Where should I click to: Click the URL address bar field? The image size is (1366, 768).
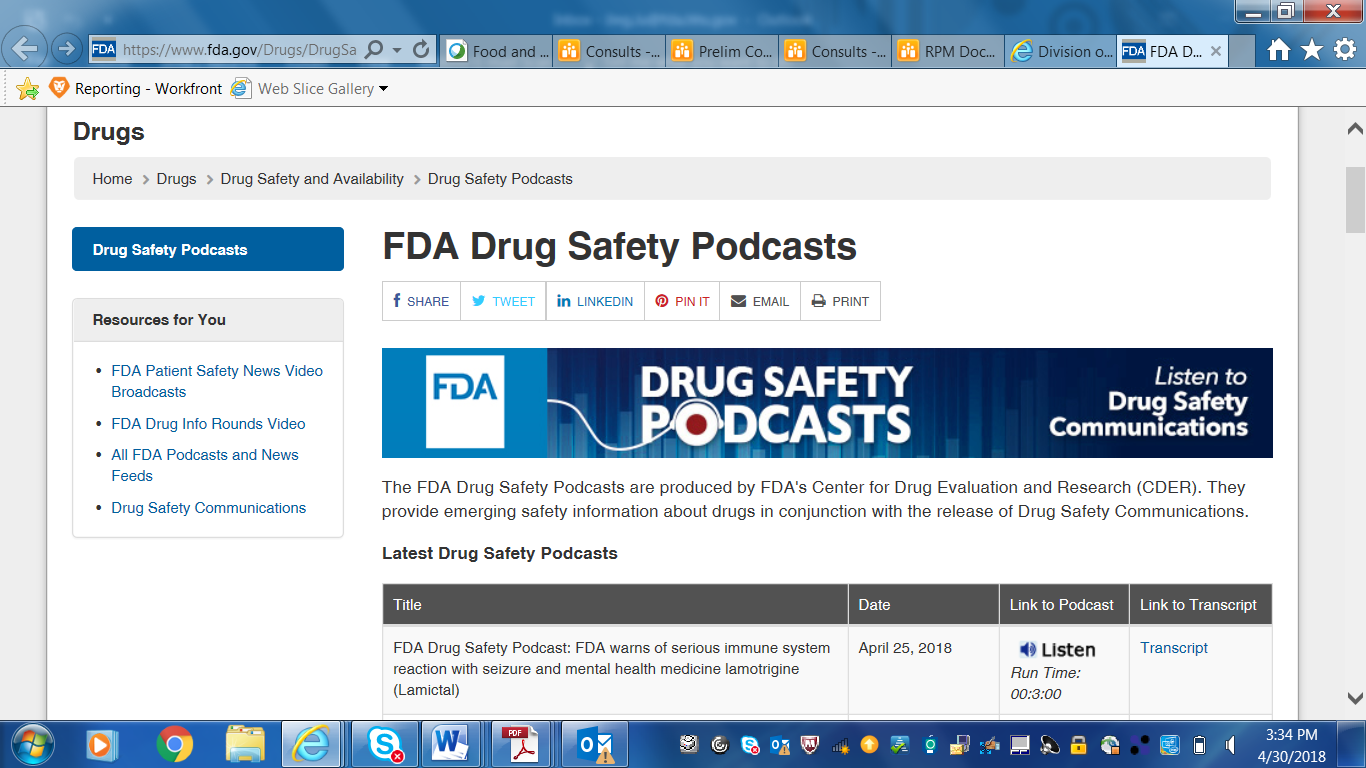tap(240, 50)
